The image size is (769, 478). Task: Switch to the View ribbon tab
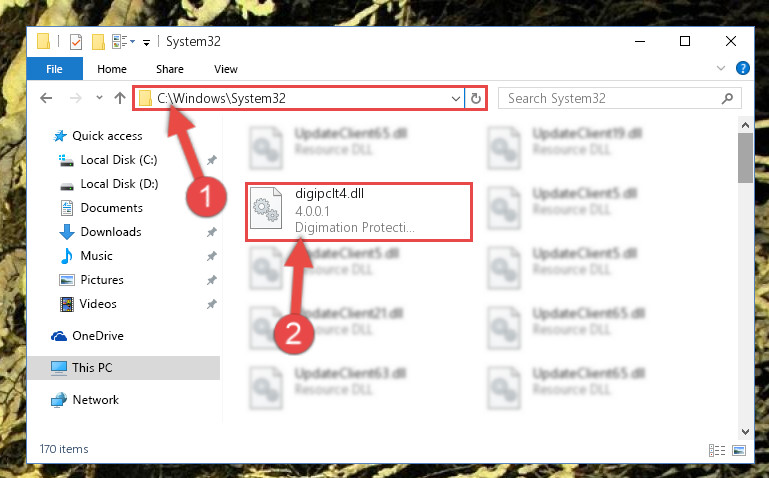(x=226, y=69)
